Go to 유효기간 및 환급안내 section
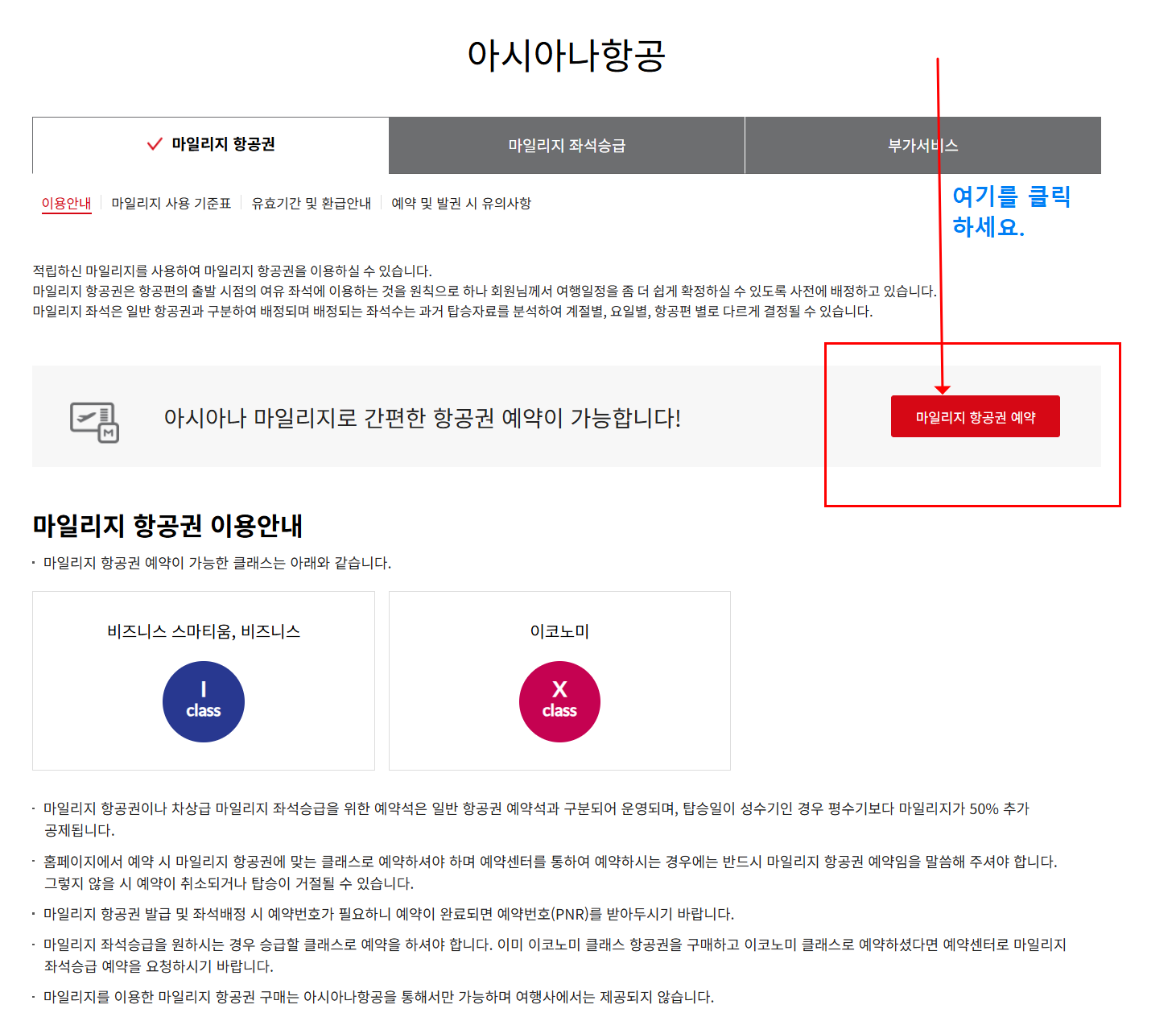1176x1017 pixels. pos(312,203)
